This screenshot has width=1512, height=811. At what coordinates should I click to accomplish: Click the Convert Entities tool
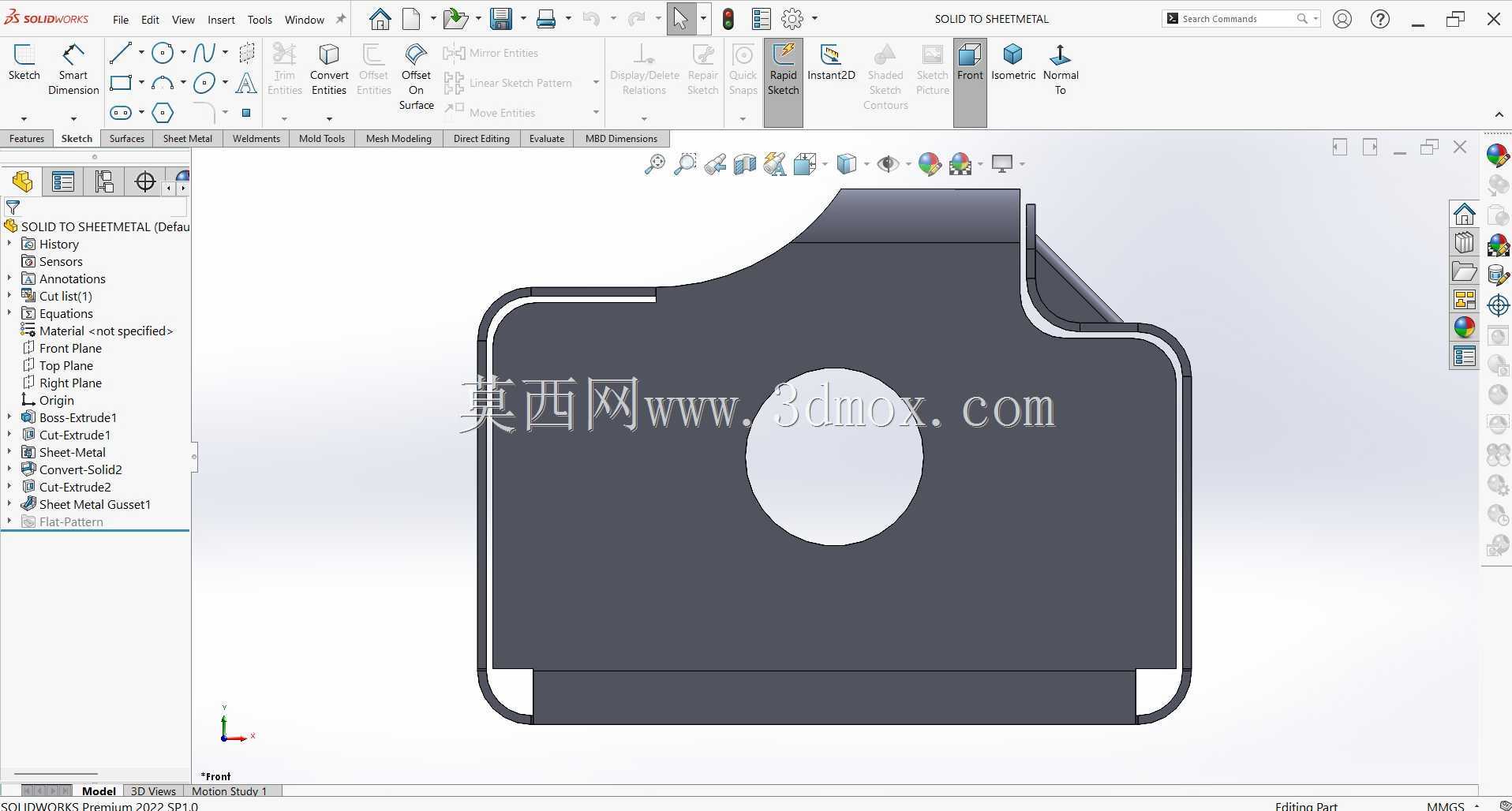pyautogui.click(x=329, y=69)
